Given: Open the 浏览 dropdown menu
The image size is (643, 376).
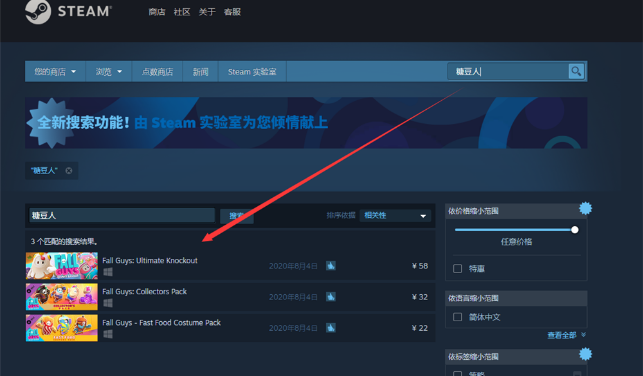Looking at the screenshot, I should (109, 72).
